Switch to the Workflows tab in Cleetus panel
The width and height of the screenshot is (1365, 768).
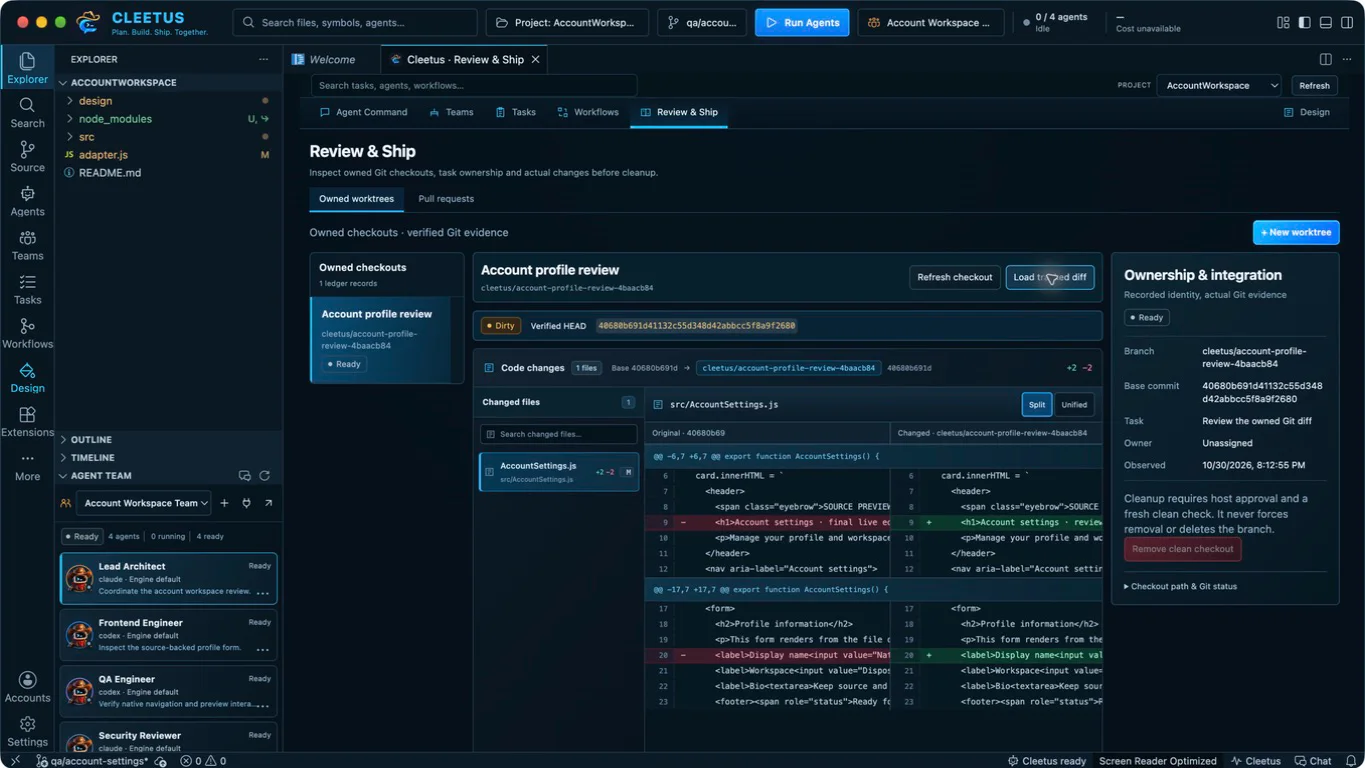(x=588, y=112)
